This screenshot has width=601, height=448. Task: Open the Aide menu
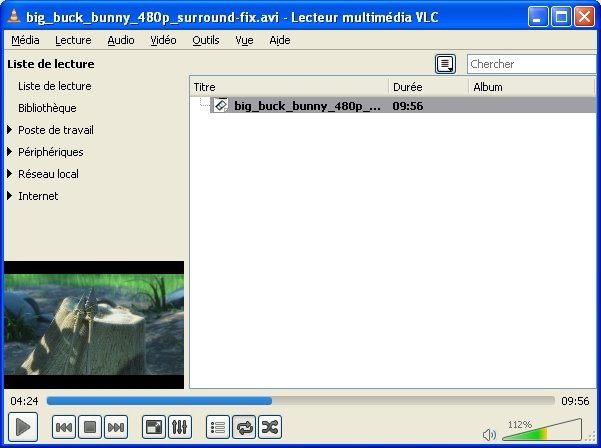tap(280, 40)
